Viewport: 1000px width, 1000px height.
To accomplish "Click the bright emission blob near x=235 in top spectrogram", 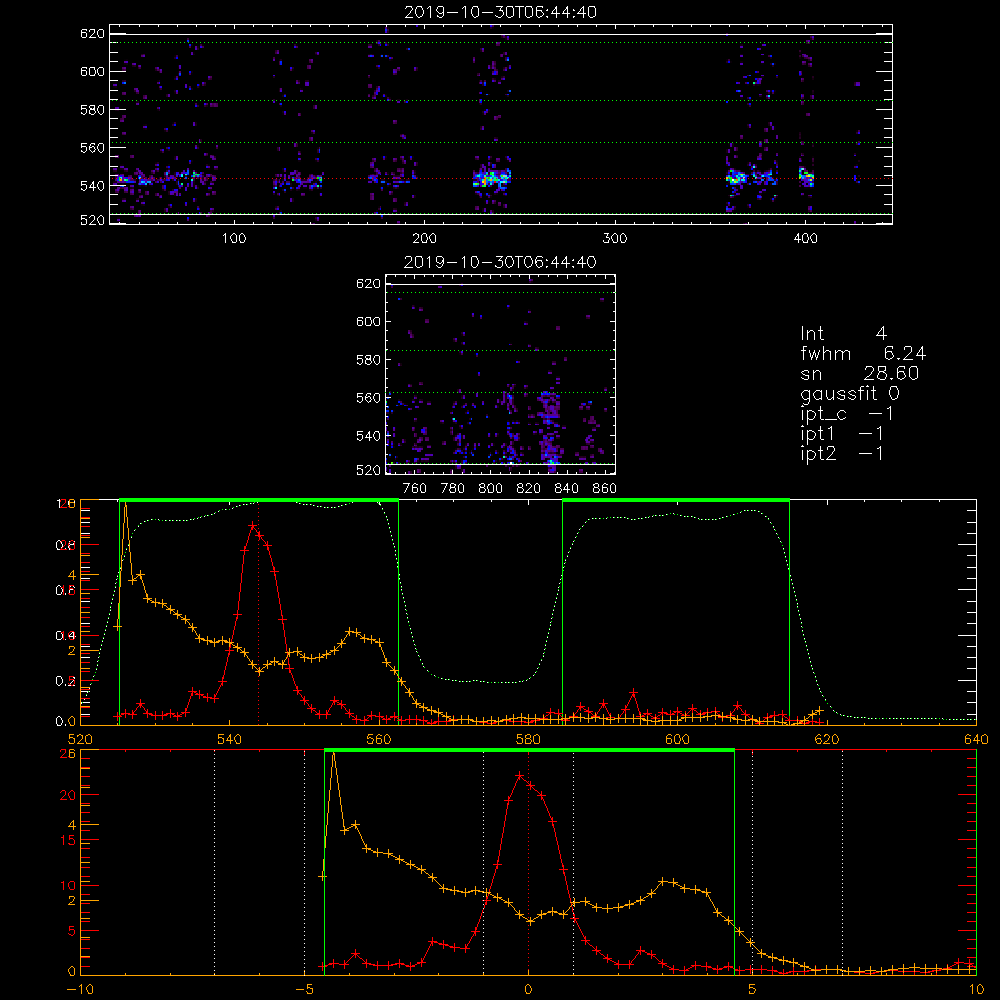I will click(491, 178).
